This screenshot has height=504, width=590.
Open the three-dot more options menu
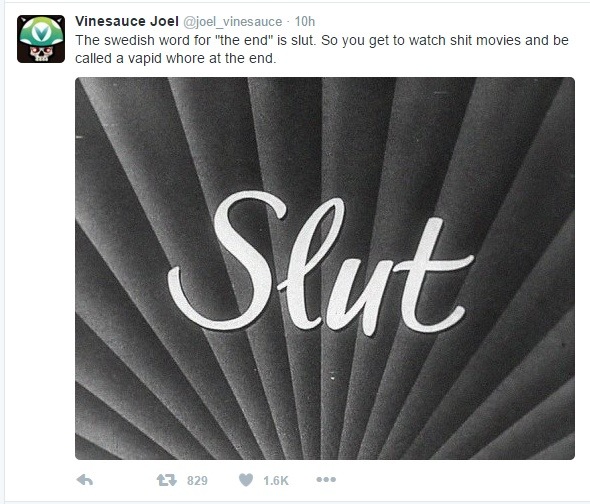(326, 480)
